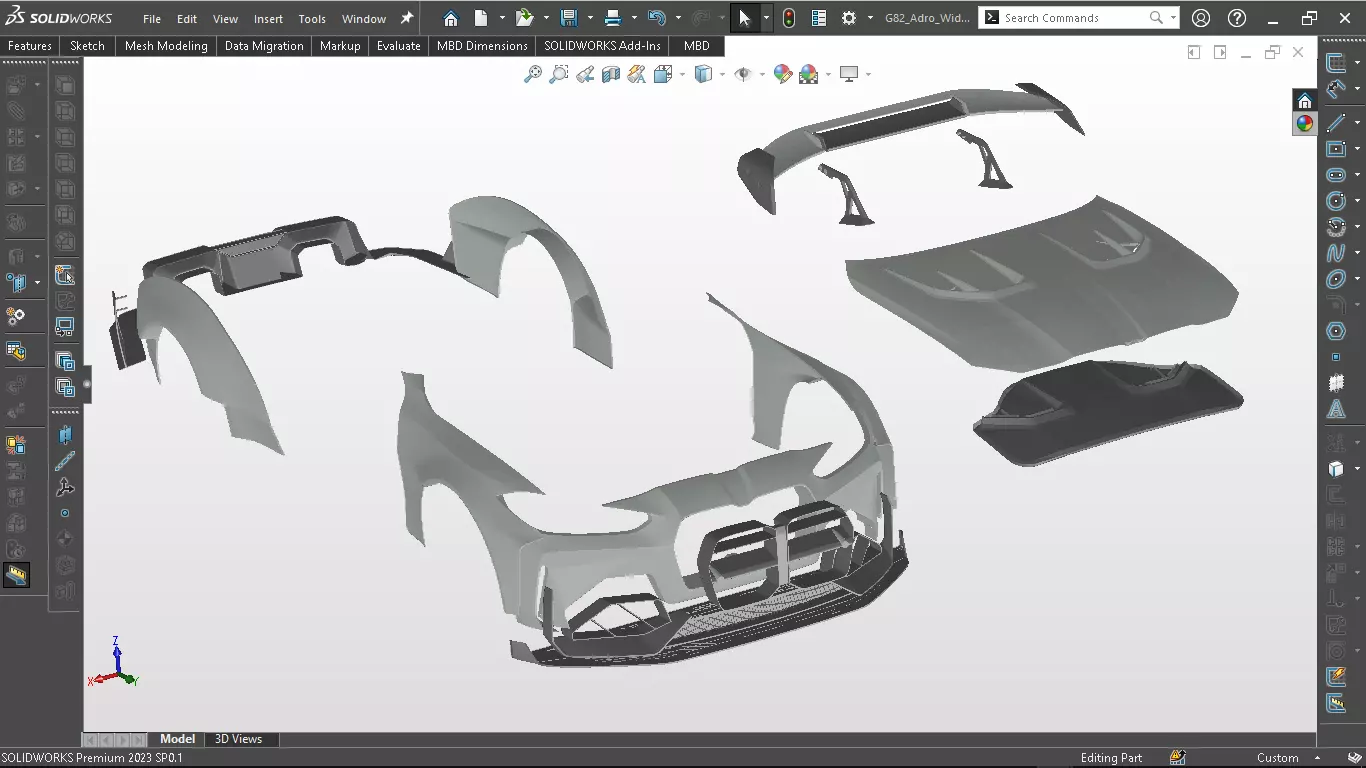Expand the New document dropdown arrow

pyautogui.click(x=502, y=18)
